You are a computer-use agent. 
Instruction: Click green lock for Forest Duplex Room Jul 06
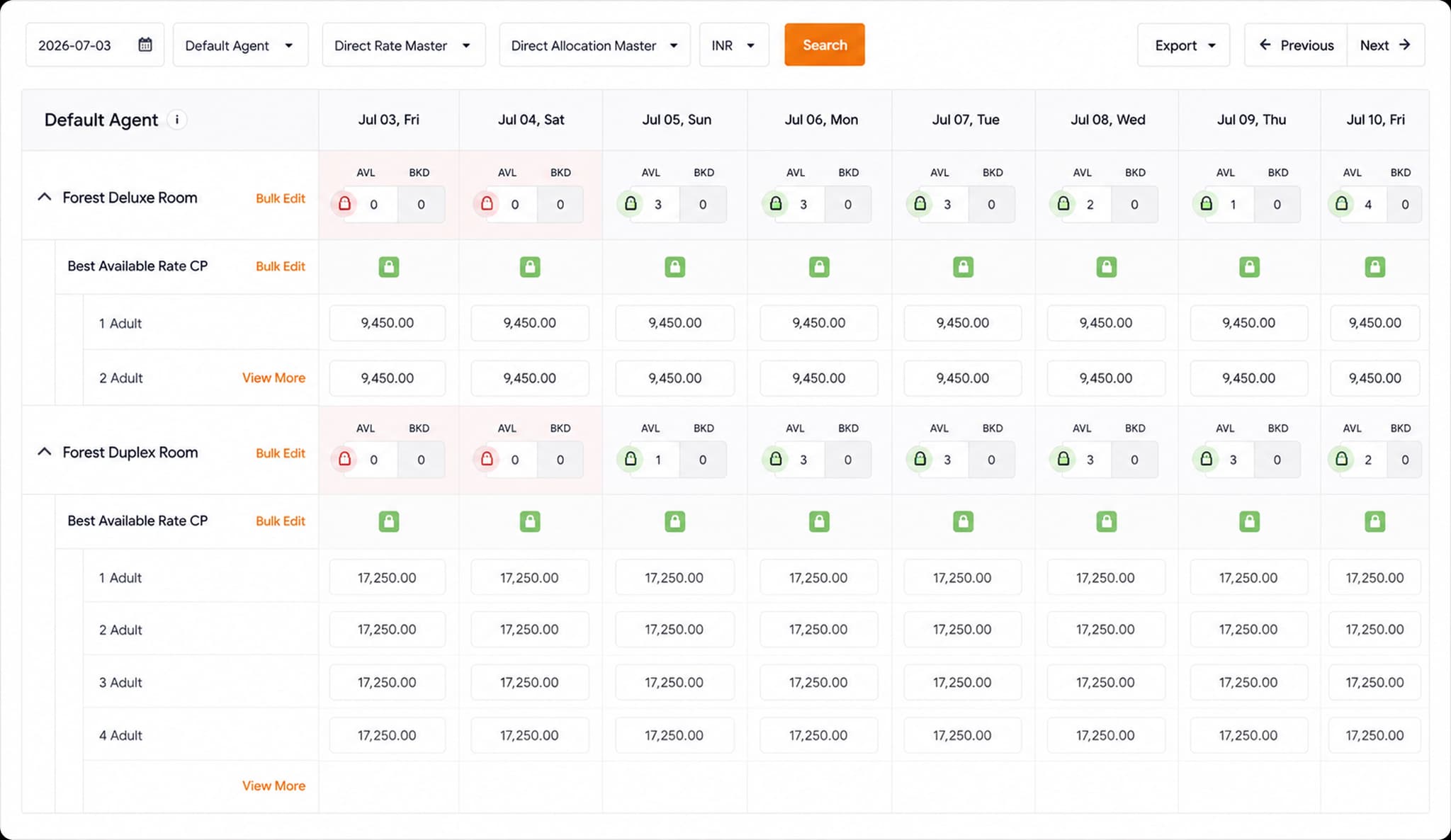click(x=776, y=459)
